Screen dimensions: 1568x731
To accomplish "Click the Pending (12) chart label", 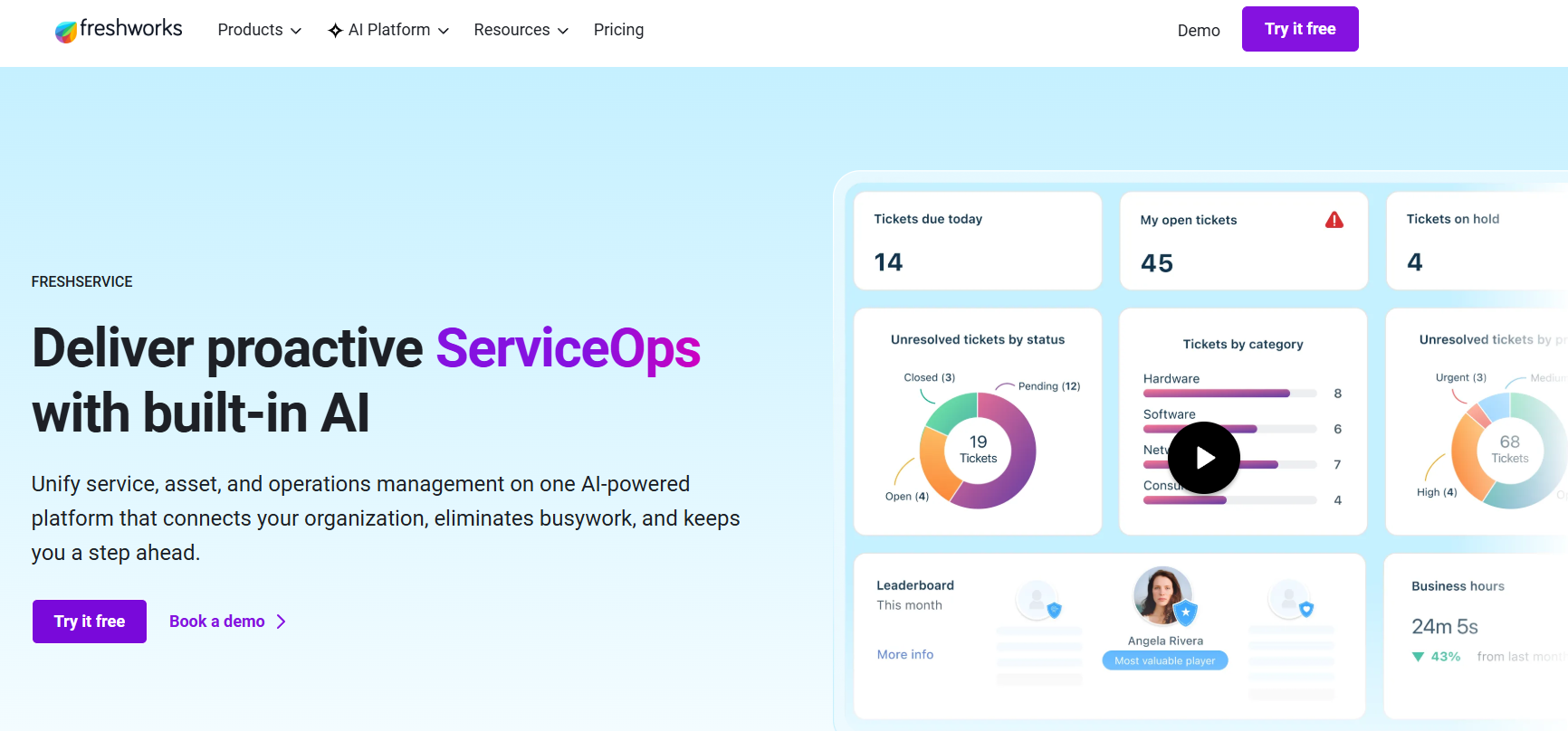I will 1049,386.
